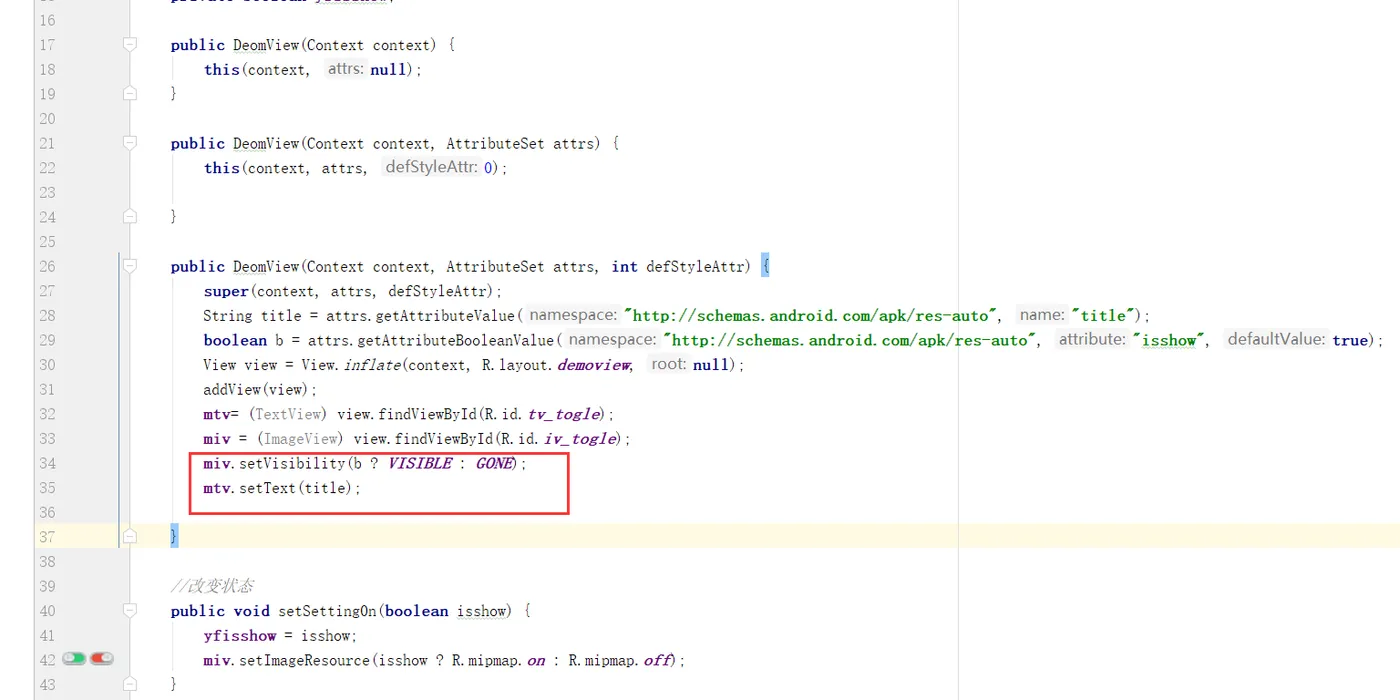Collapse the setSettingOn method at line 40
The width and height of the screenshot is (1400, 700).
[x=129, y=610]
